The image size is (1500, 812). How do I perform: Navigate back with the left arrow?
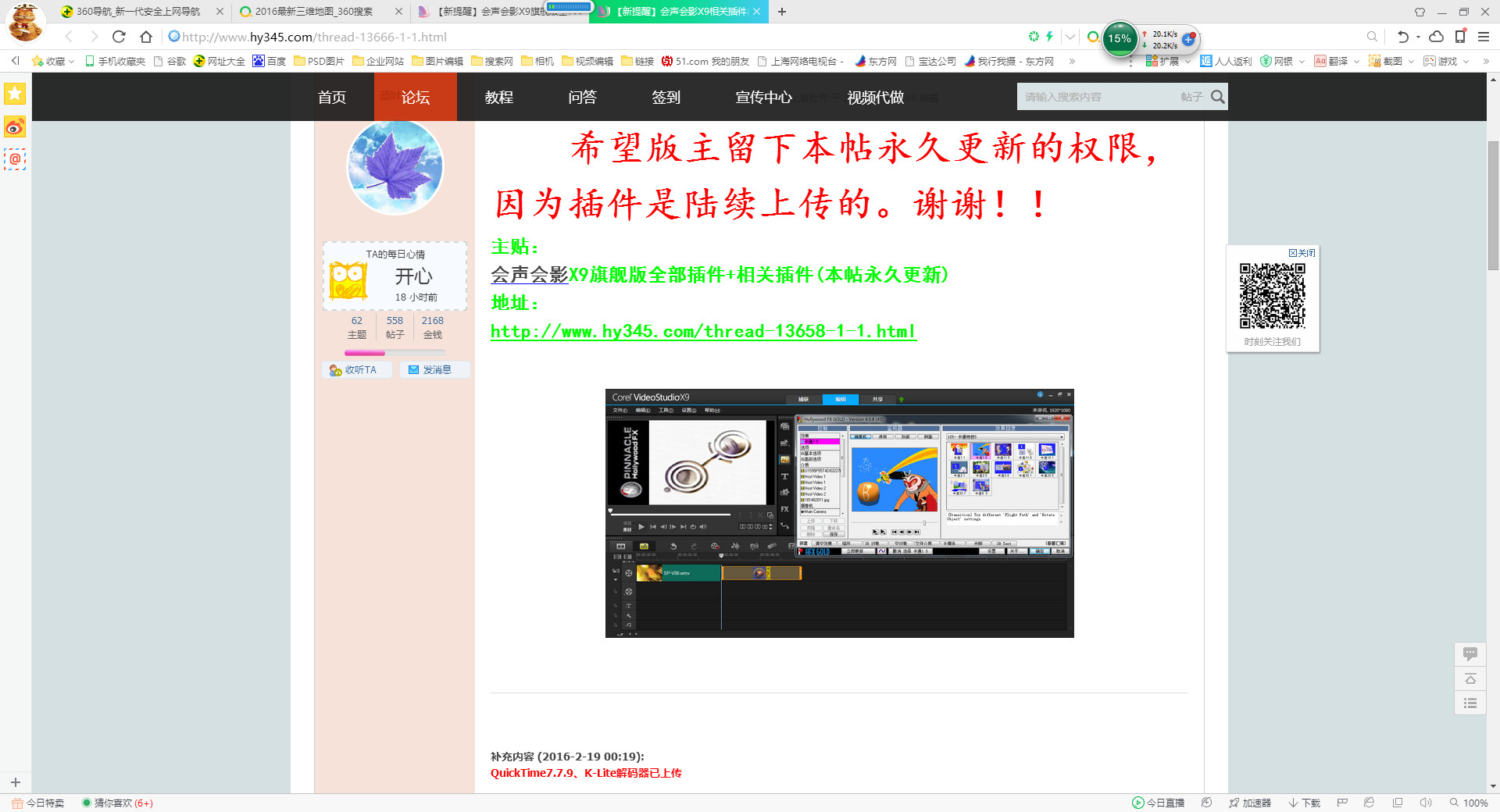(69, 37)
